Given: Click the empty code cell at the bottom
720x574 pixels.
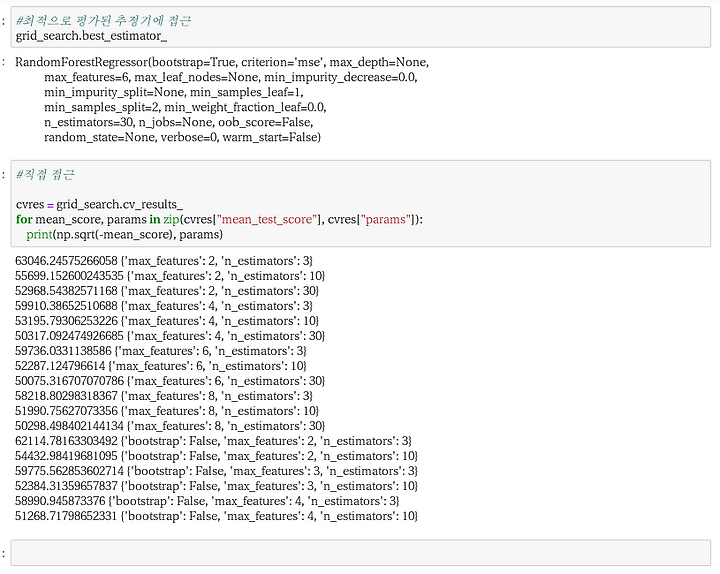Looking at the screenshot, I should (361, 553).
